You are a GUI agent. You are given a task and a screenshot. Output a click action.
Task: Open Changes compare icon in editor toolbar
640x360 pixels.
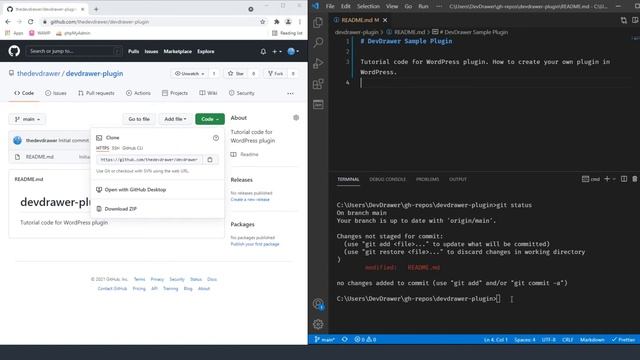[624, 20]
